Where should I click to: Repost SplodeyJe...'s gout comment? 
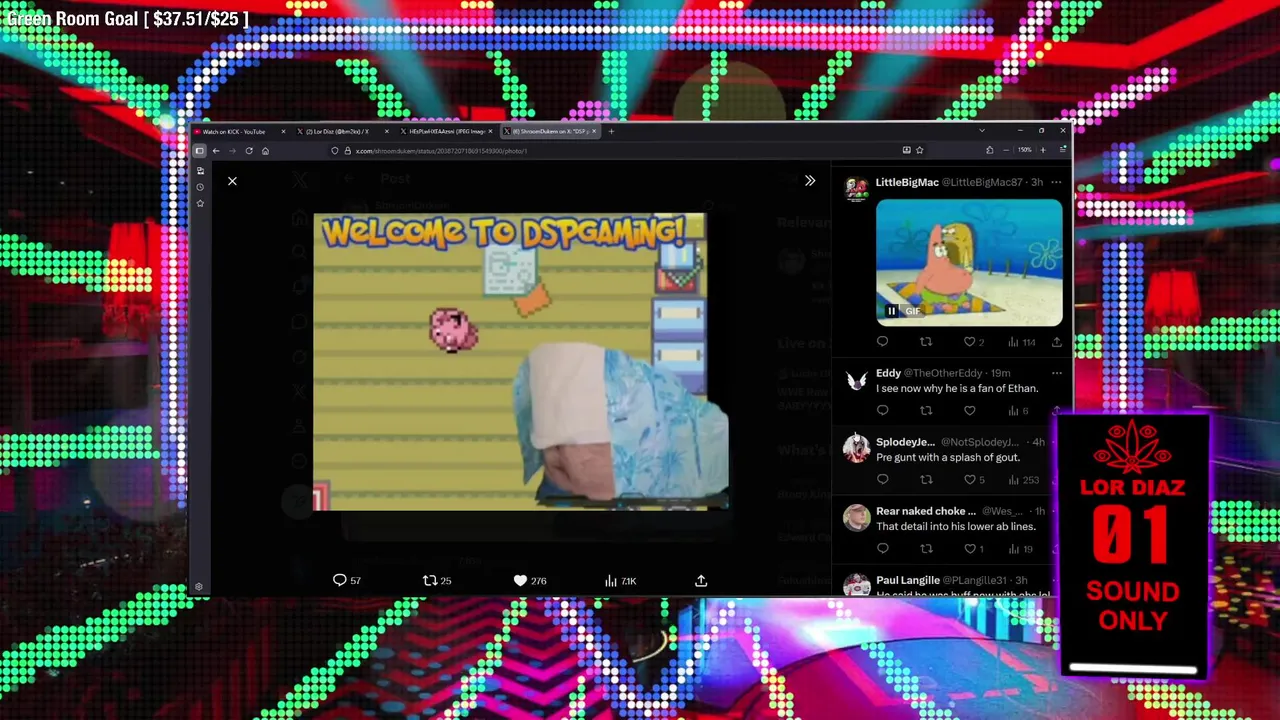click(x=926, y=479)
